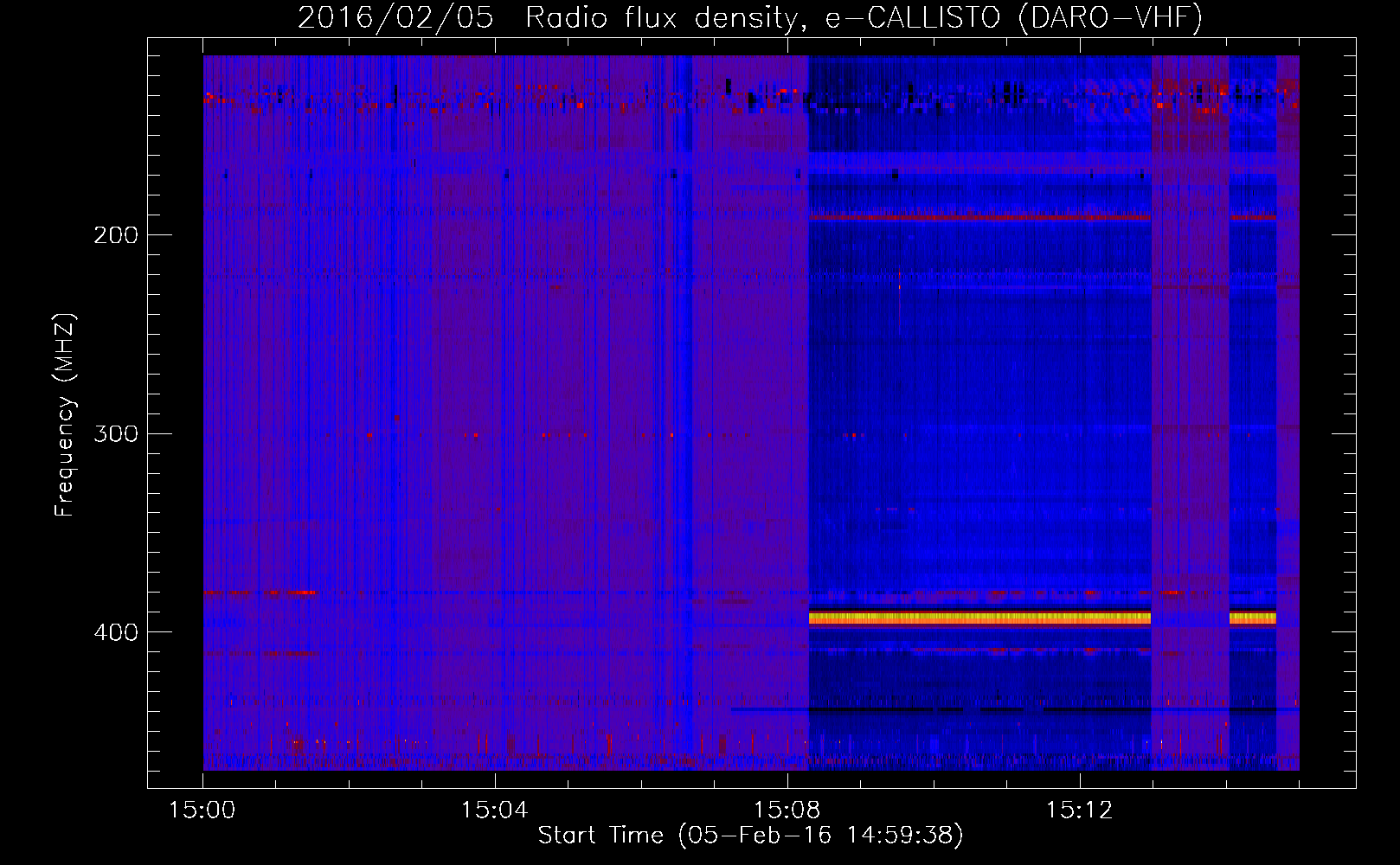Click the "Frequency (MHZ)" axis label
1400x865 pixels.
(65, 414)
